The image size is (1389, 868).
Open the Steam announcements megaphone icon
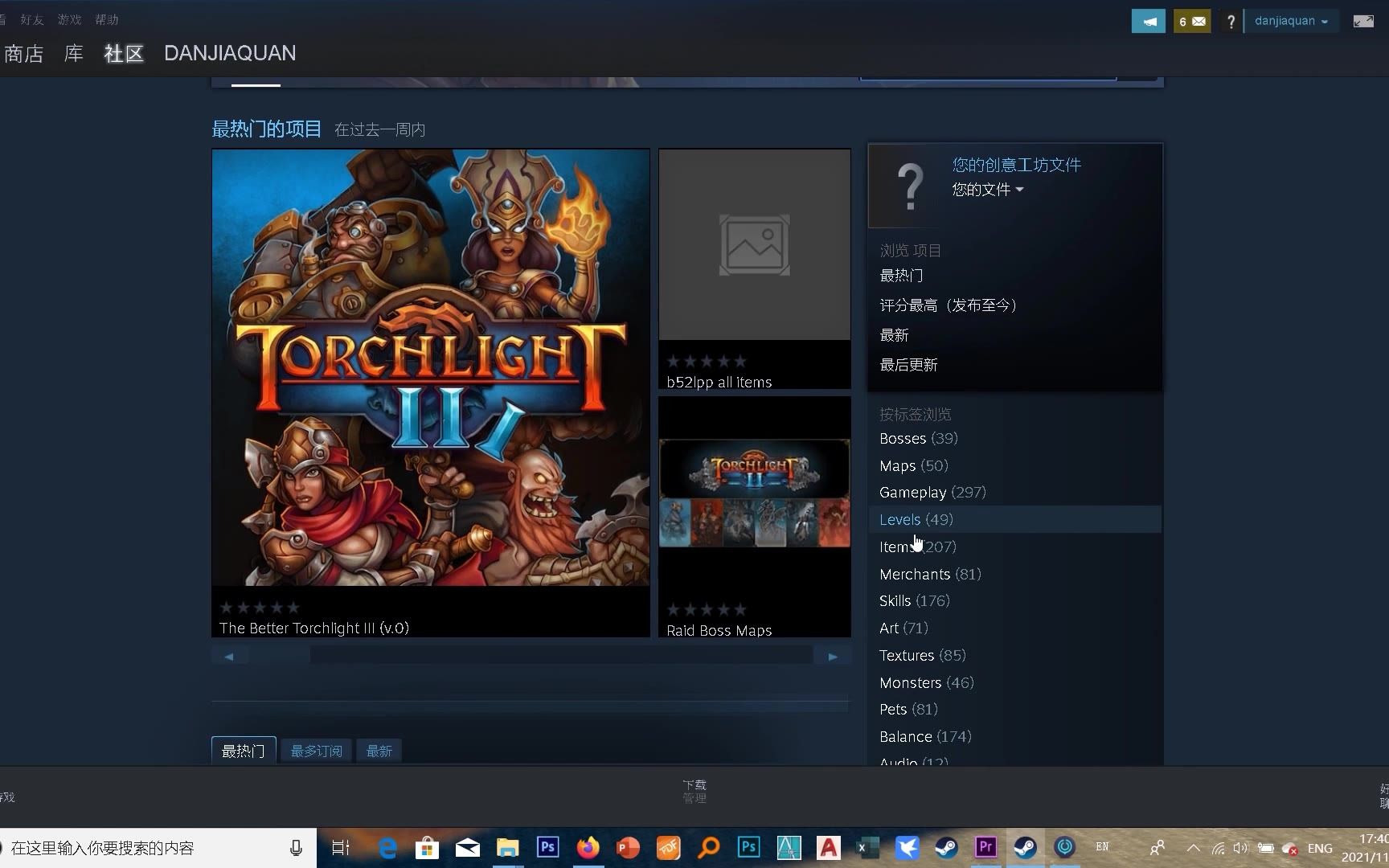click(x=1148, y=21)
